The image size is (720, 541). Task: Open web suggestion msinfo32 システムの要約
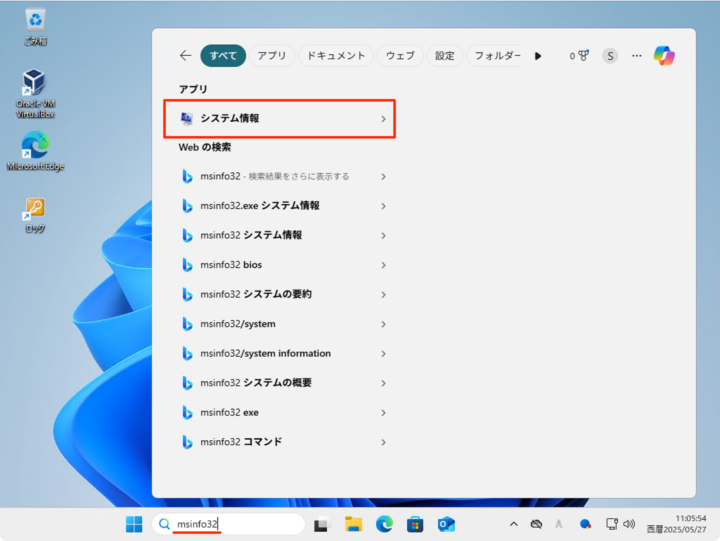(x=279, y=294)
